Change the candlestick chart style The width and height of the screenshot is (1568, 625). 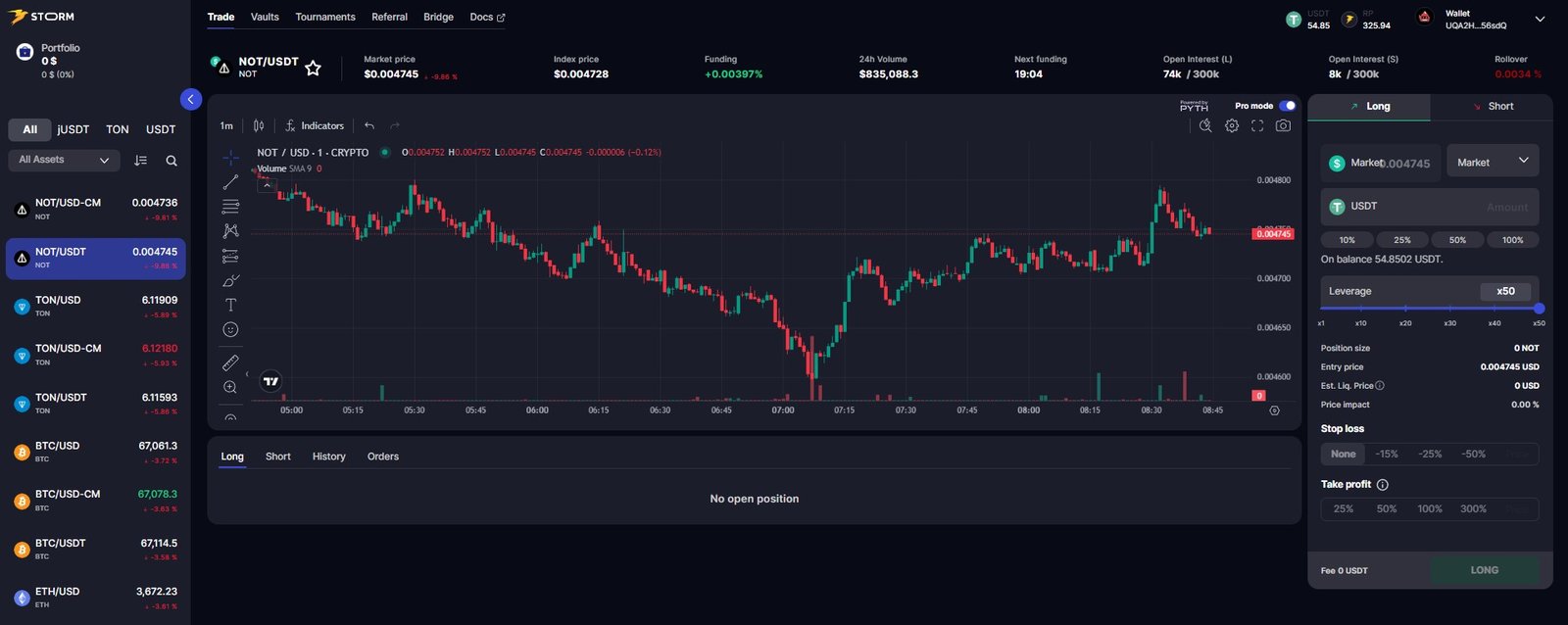[259, 125]
